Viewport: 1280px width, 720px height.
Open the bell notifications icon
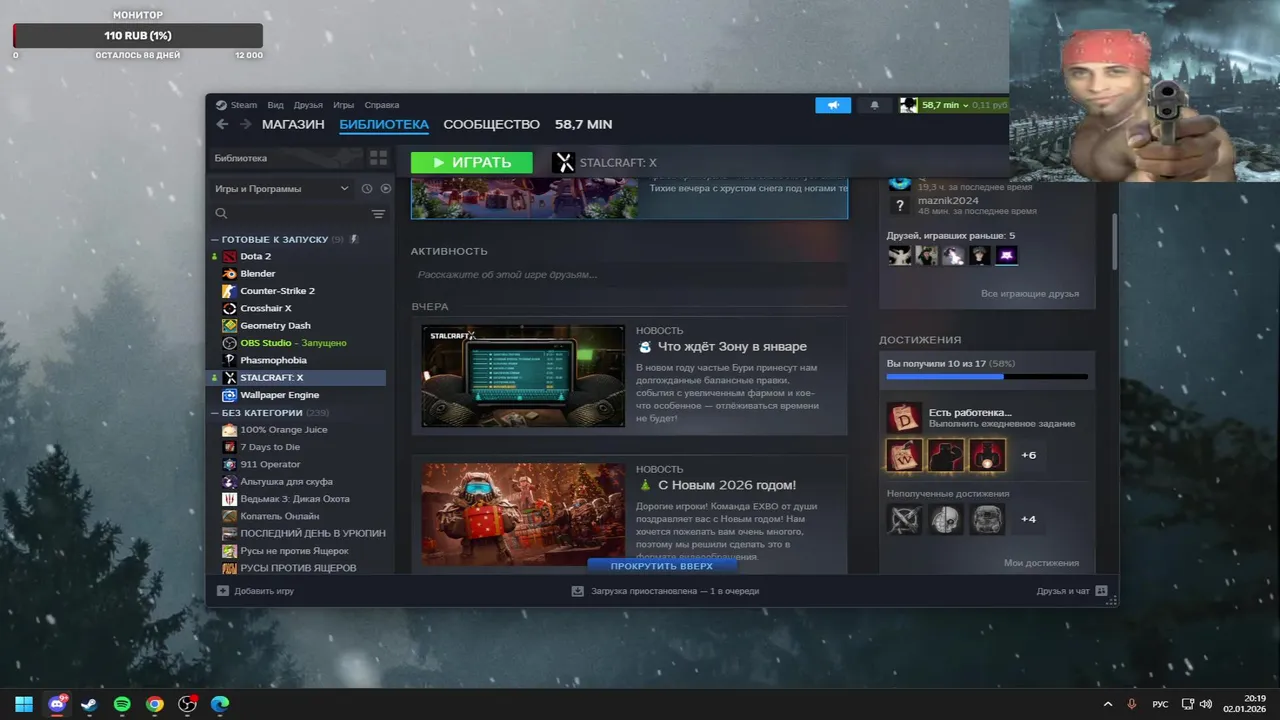874,105
